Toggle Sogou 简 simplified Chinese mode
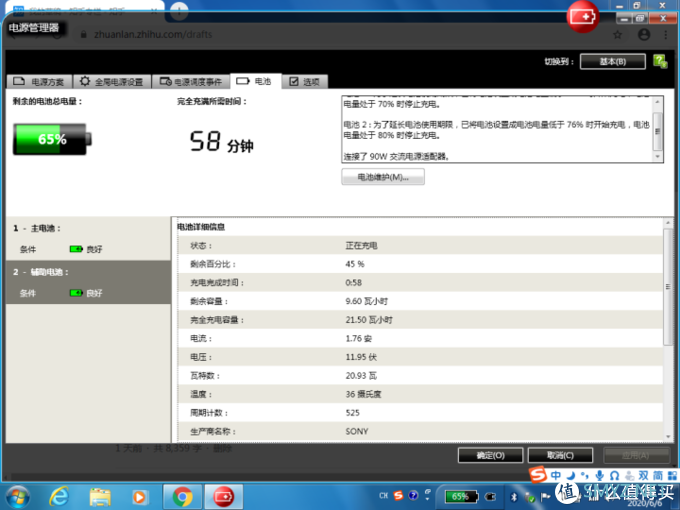 pos(658,476)
